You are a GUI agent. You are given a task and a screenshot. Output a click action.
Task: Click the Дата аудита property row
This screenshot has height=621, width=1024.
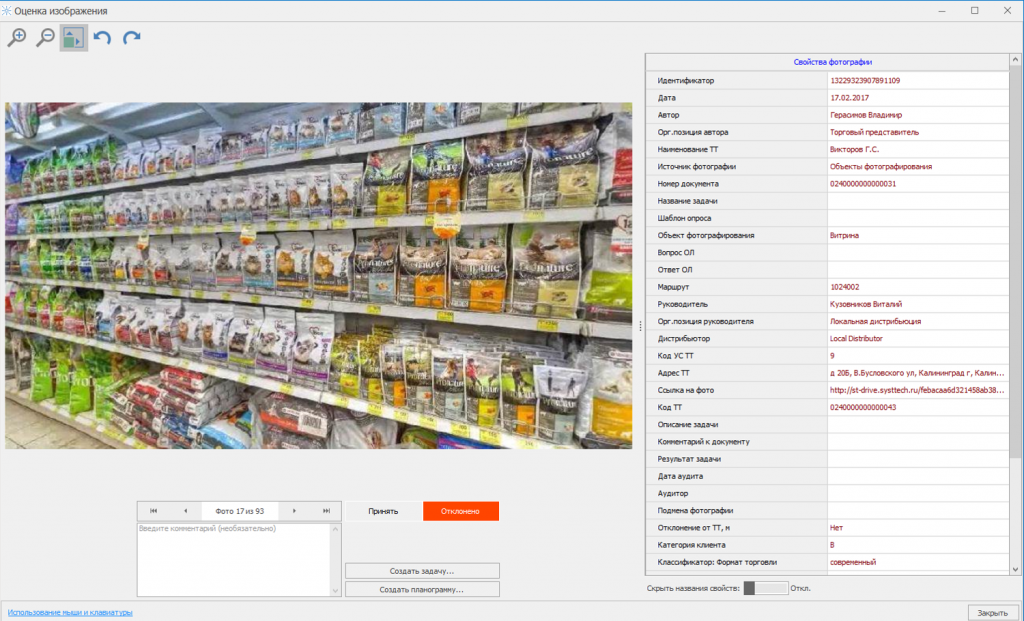[x=827, y=476]
